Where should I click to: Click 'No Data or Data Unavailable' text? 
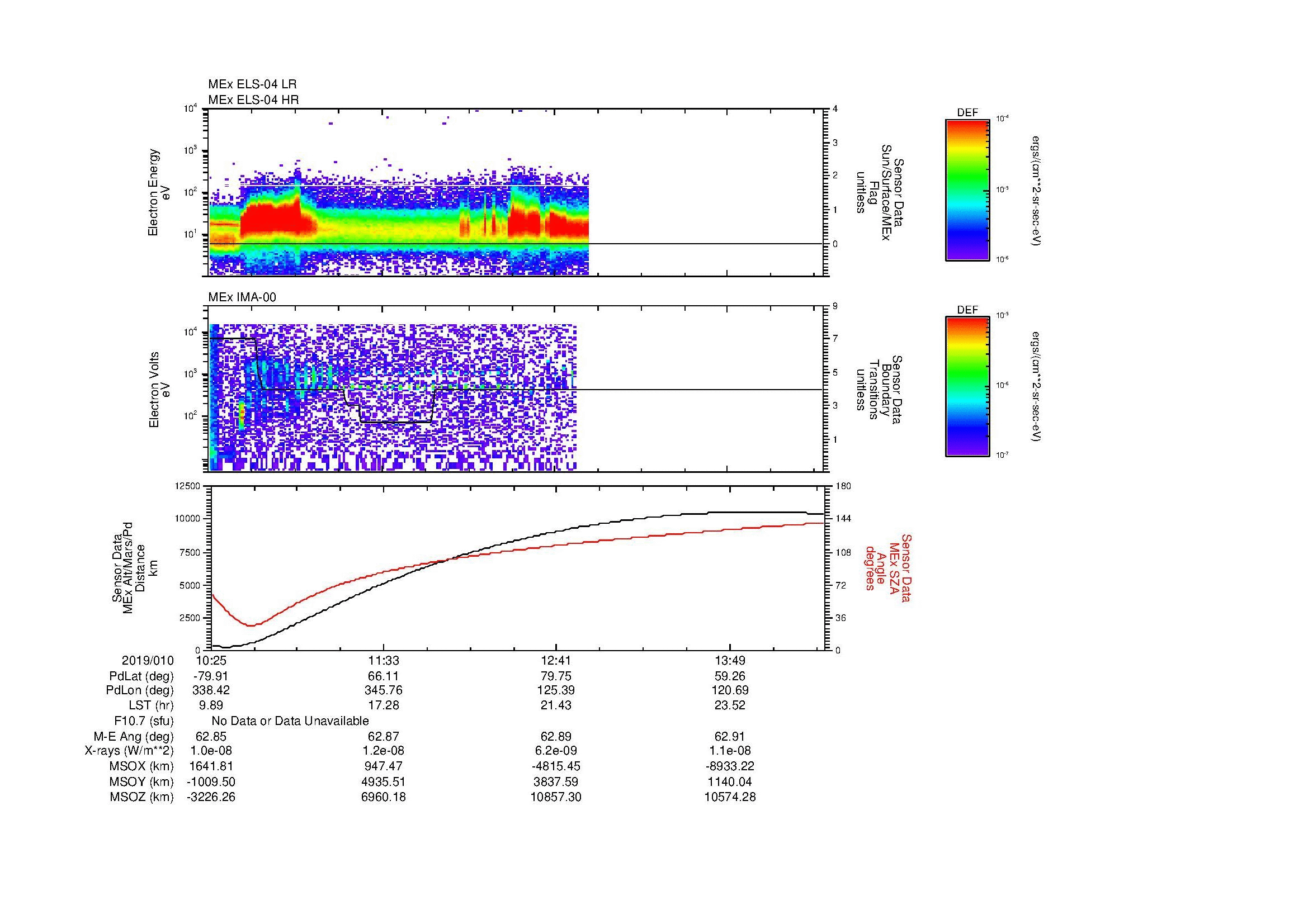point(290,721)
